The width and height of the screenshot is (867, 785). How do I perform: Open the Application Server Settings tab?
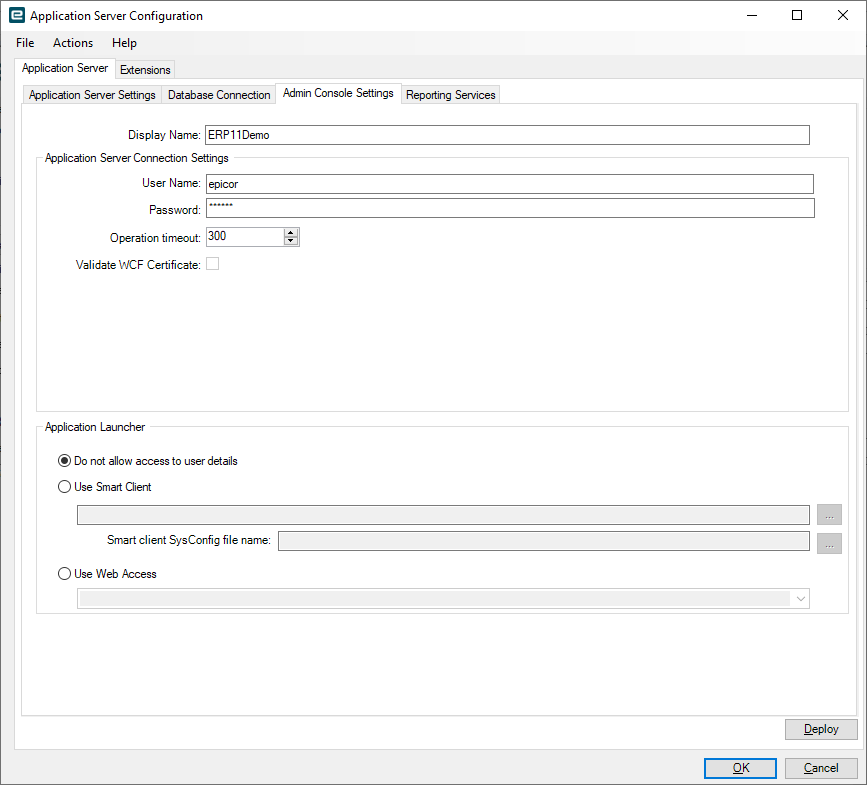click(x=92, y=95)
